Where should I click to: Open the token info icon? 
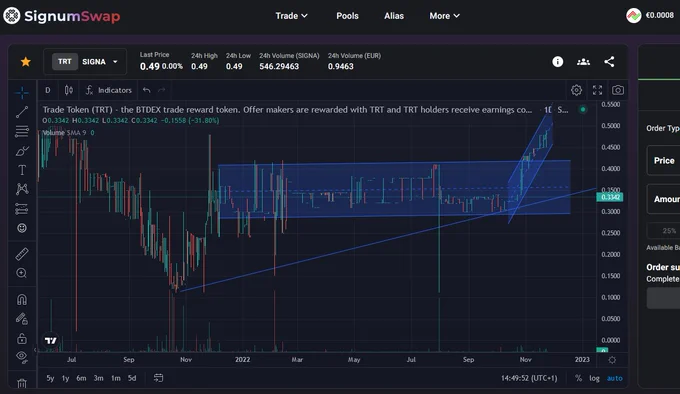558,62
